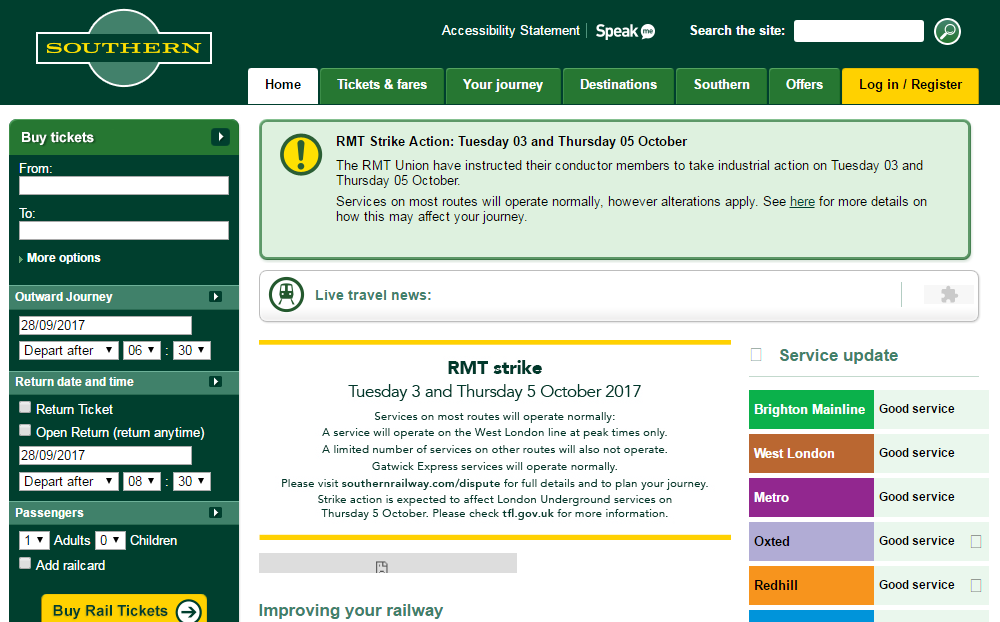The width and height of the screenshot is (1000, 622).
Task: Open the Adults count dropdown
Action: (34, 540)
